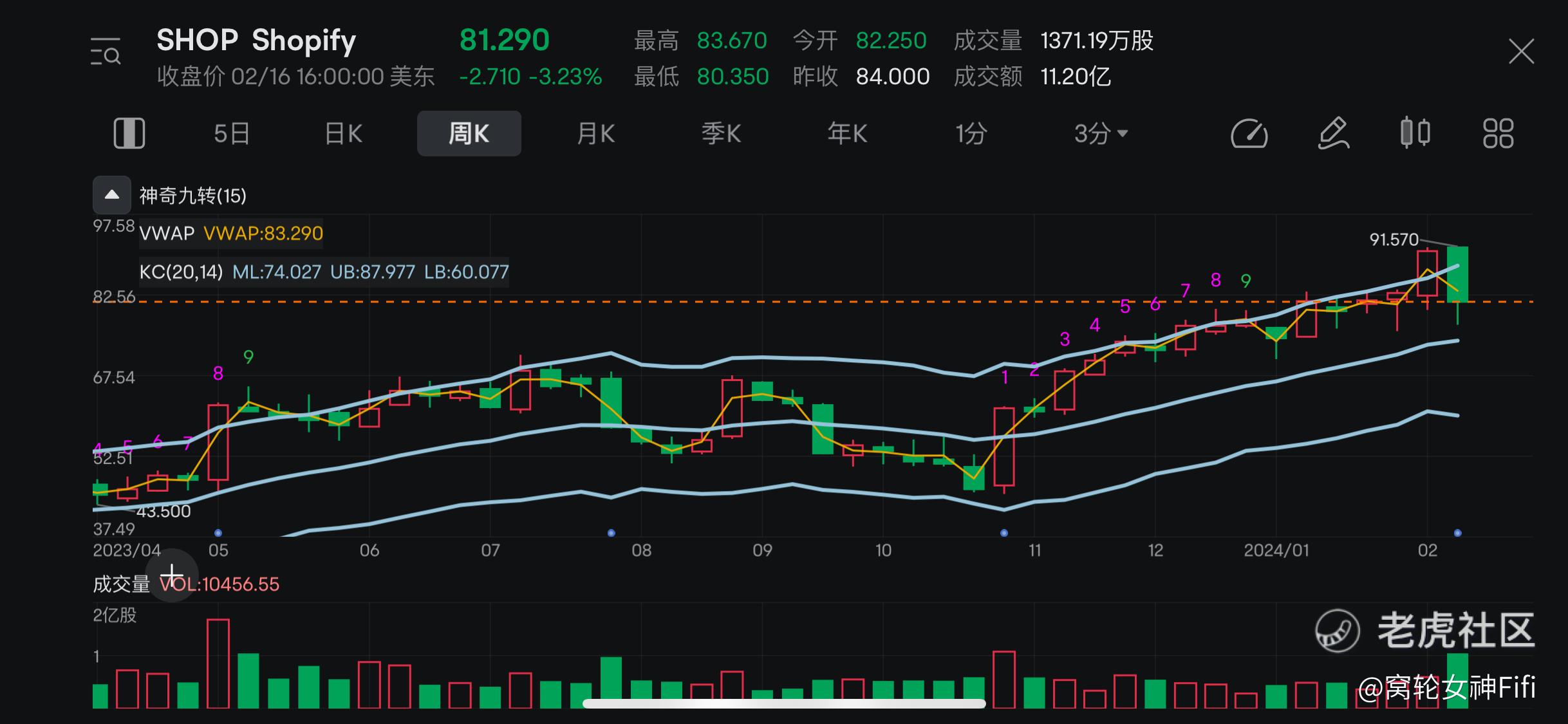Click the 最高 83.670 value

click(732, 41)
